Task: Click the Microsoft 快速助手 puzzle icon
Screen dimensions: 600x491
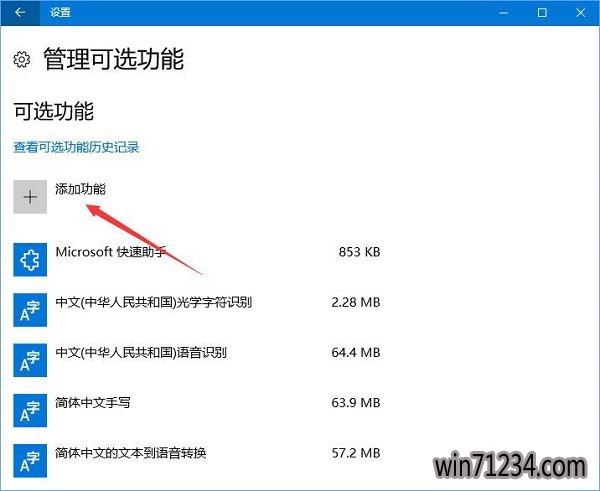Action: (x=30, y=259)
